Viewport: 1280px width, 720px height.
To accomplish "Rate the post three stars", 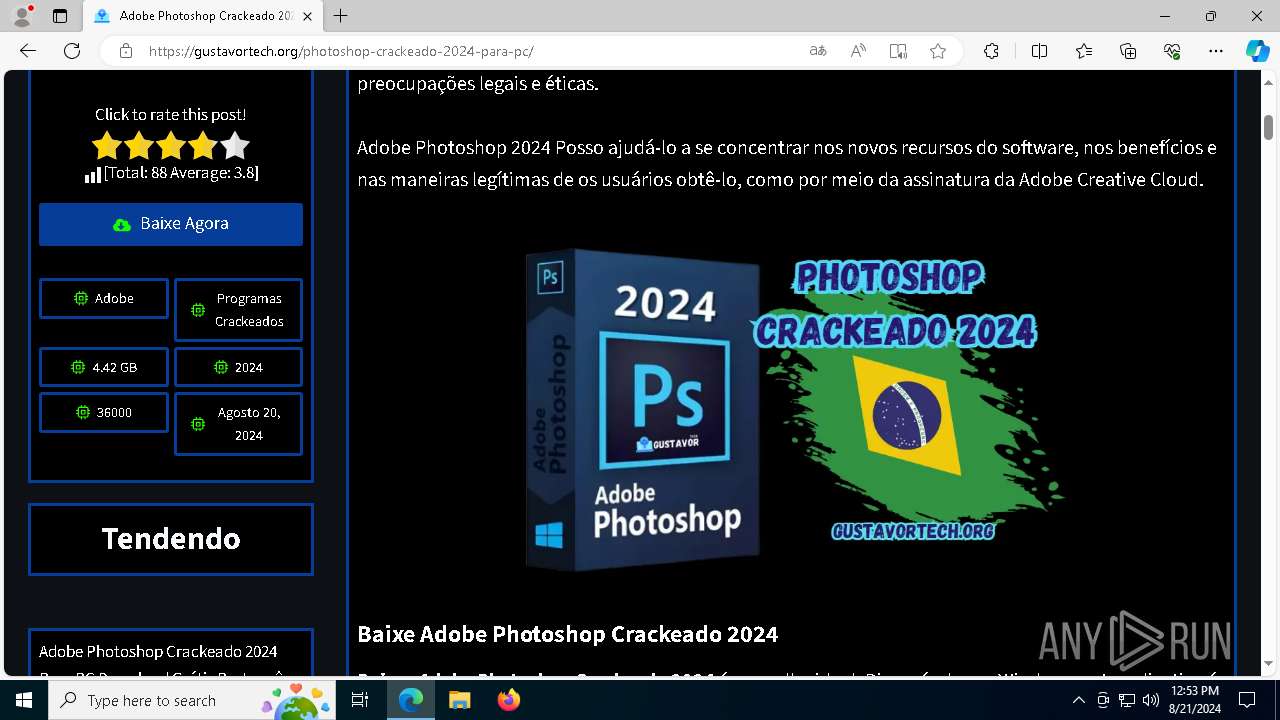I will [171, 146].
